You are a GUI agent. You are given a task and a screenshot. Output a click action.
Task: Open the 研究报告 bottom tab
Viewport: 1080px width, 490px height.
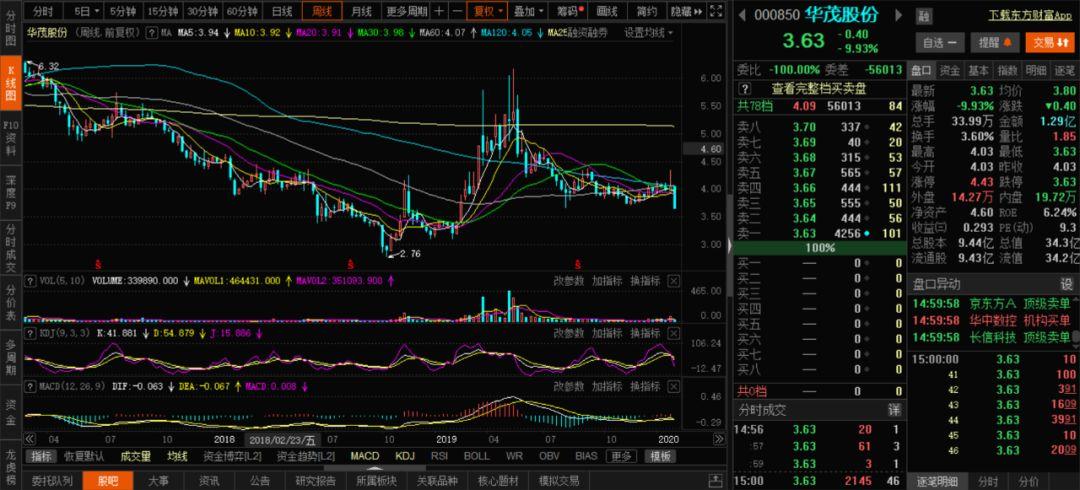315,481
